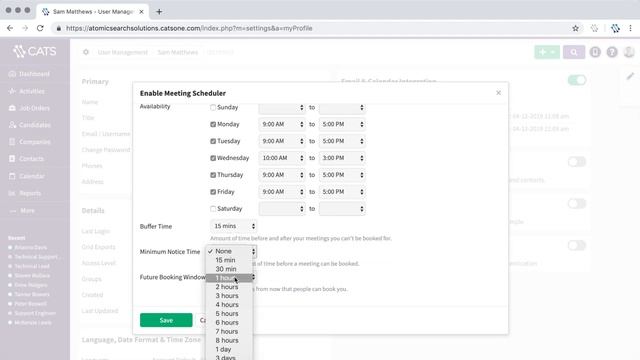The height and width of the screenshot is (360, 640).
Task: Select 1 day in the notice time list
Action: (x=229, y=349)
